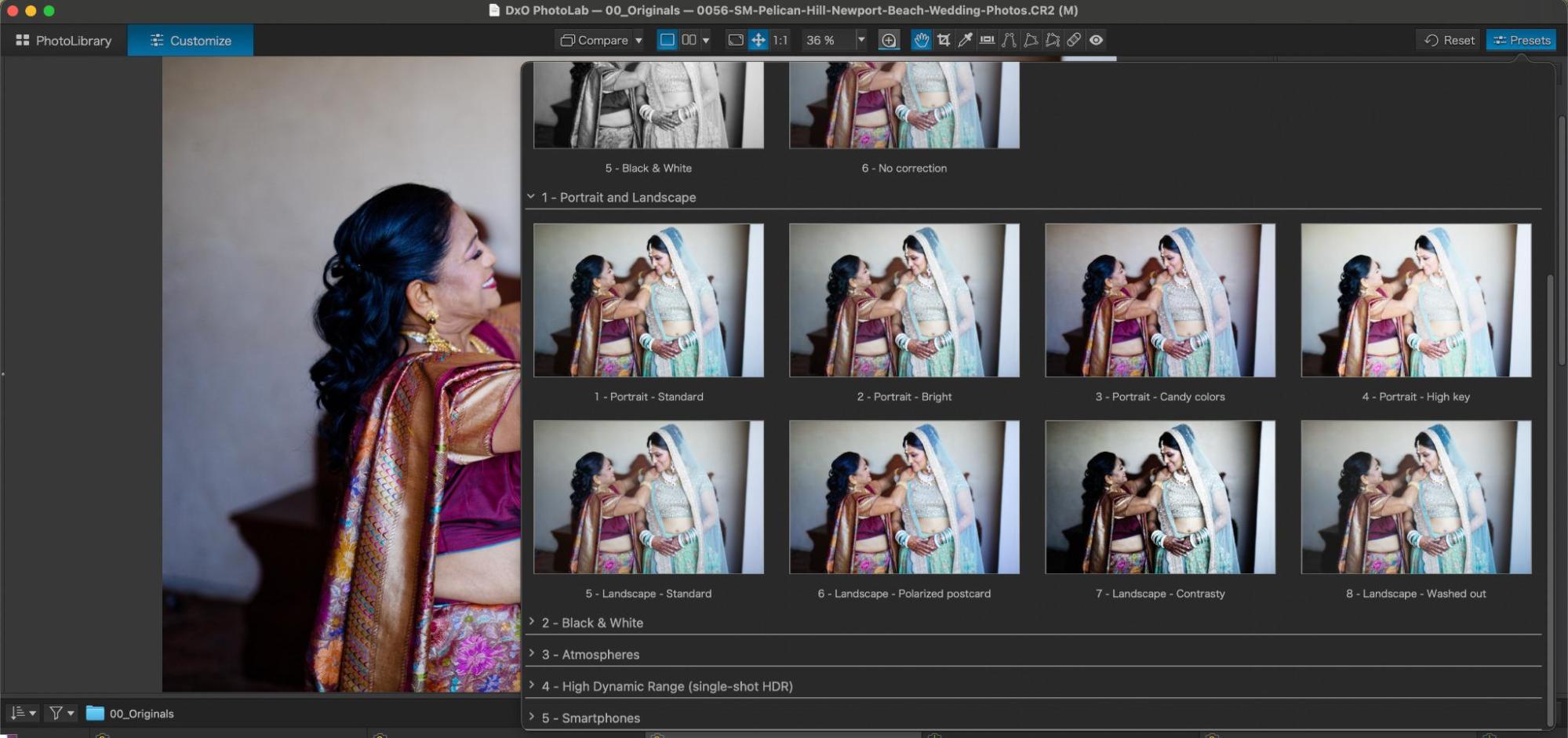Choose the force rectangle perspective tool
Viewport: 1568px width, 738px height.
click(1031, 40)
